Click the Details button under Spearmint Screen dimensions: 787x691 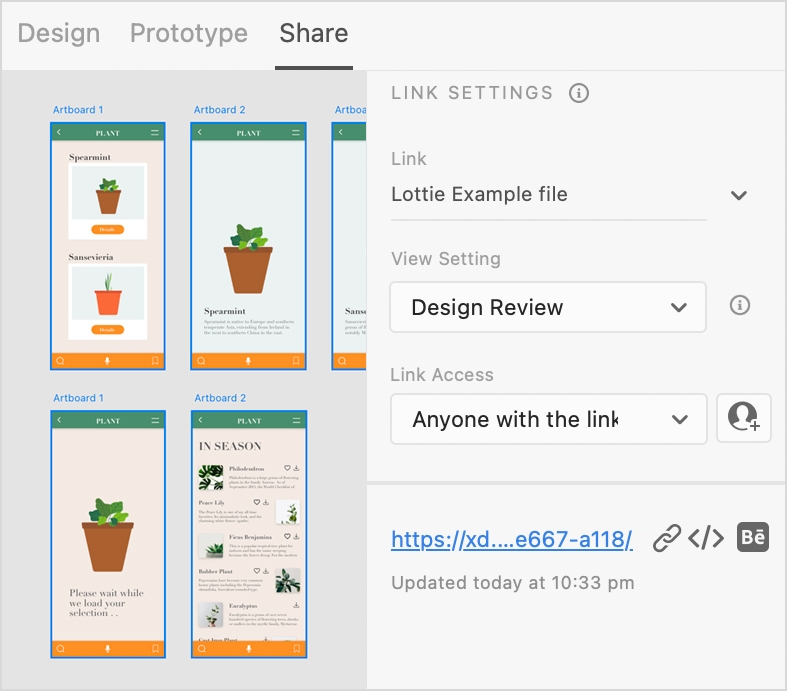coord(107,229)
